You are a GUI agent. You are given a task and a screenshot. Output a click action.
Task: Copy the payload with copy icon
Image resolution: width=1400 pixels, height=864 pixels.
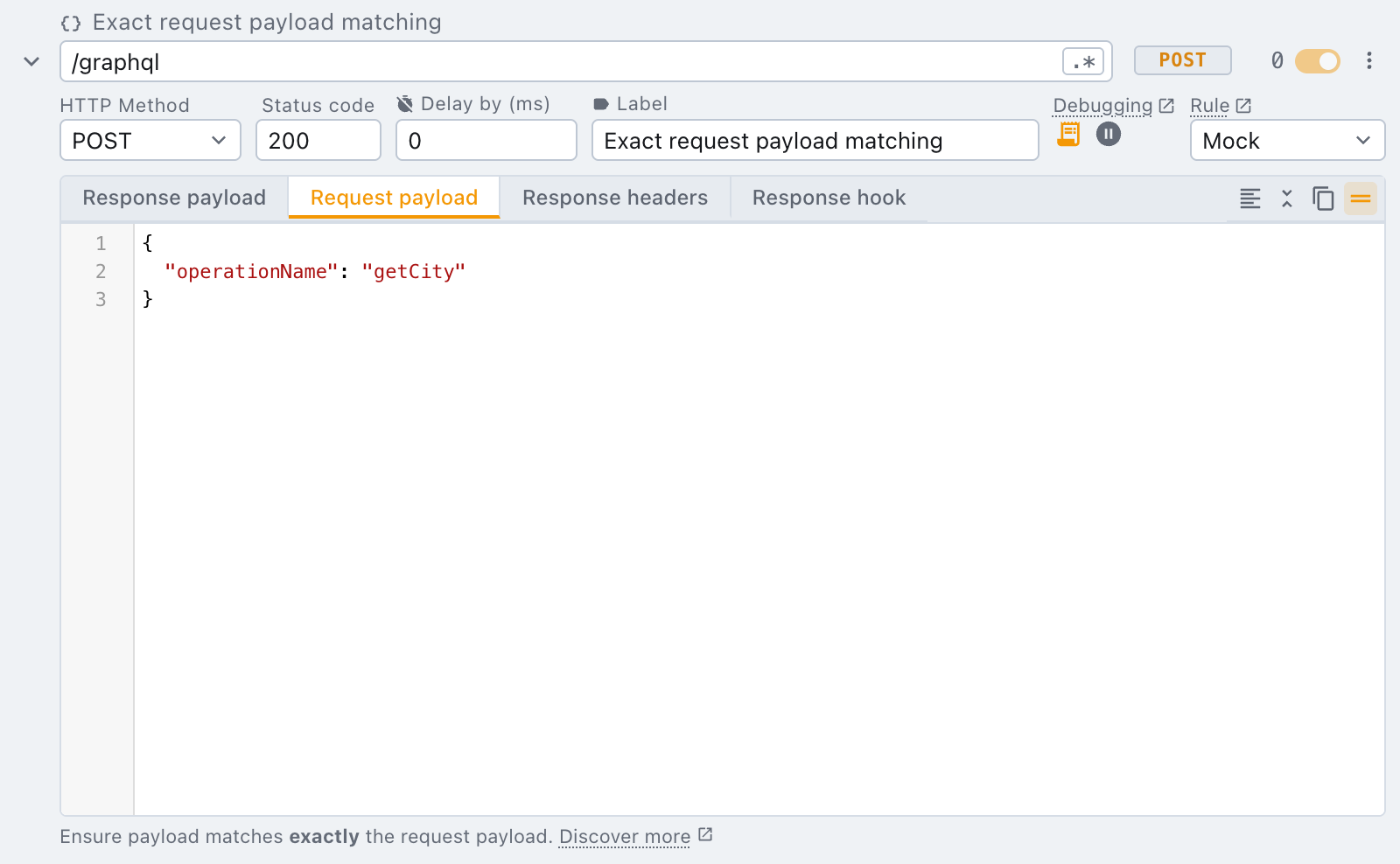(1323, 199)
